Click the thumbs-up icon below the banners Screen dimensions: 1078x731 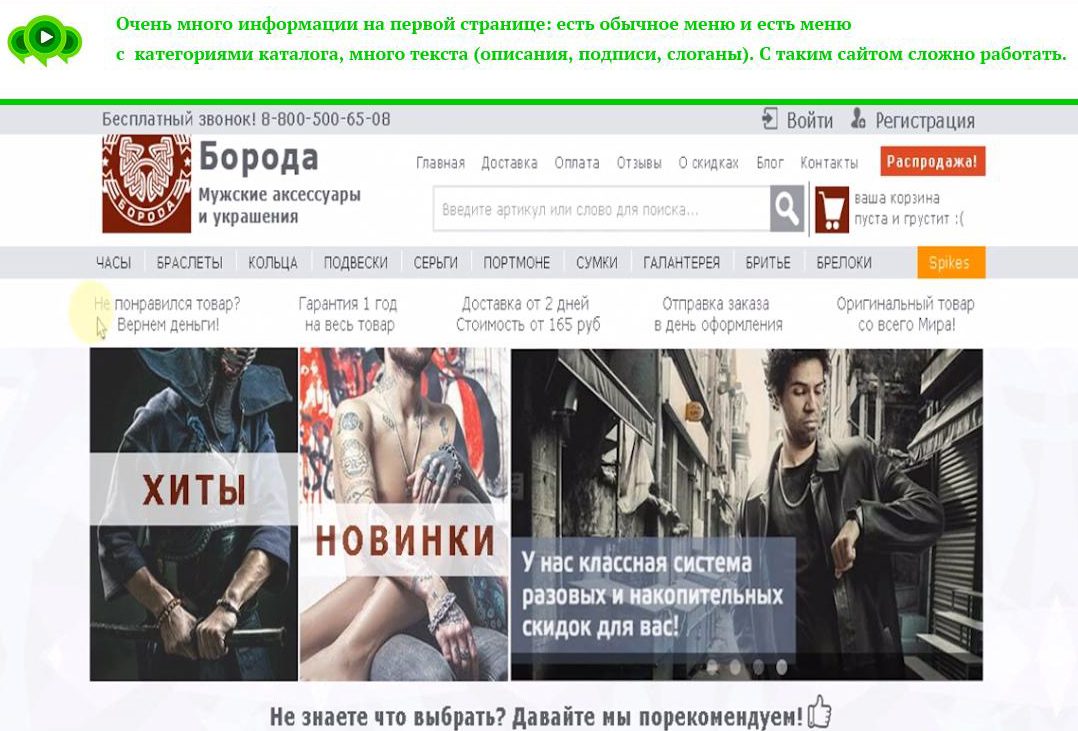click(x=820, y=713)
